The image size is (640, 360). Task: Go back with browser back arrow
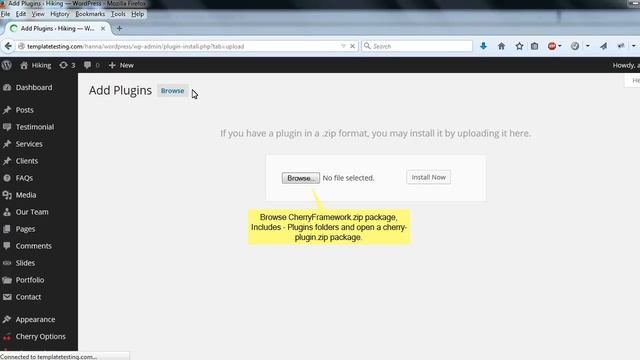tap(8, 46)
